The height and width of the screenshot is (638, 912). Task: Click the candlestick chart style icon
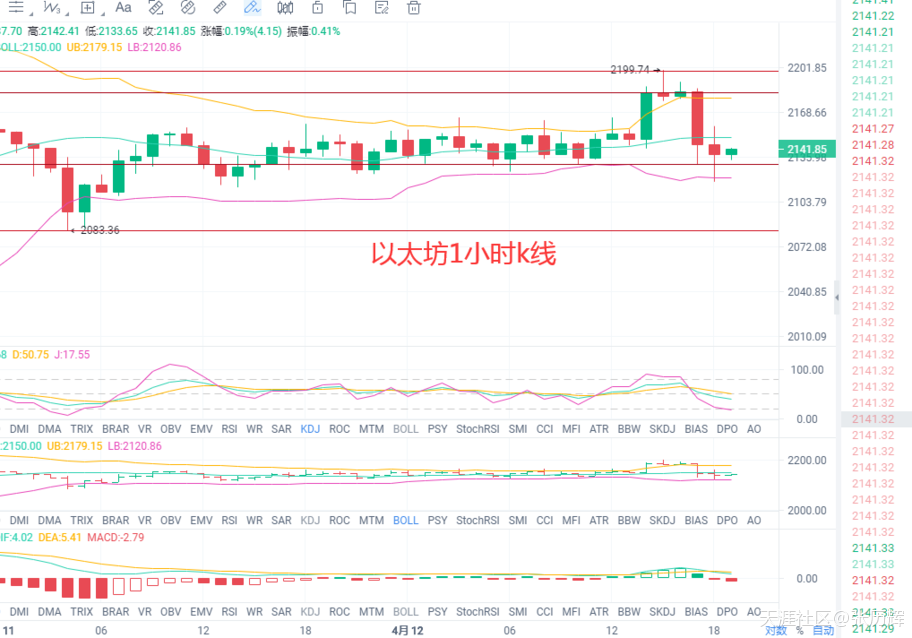point(285,7)
